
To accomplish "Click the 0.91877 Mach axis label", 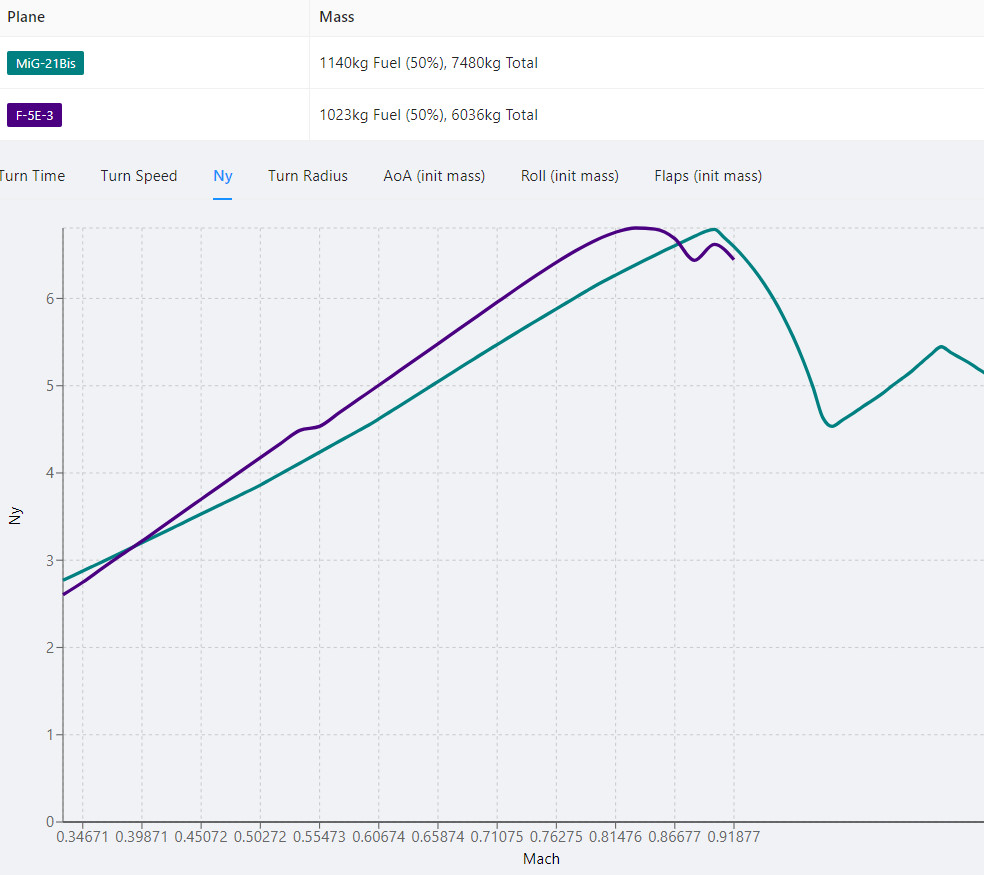I will tap(734, 837).
